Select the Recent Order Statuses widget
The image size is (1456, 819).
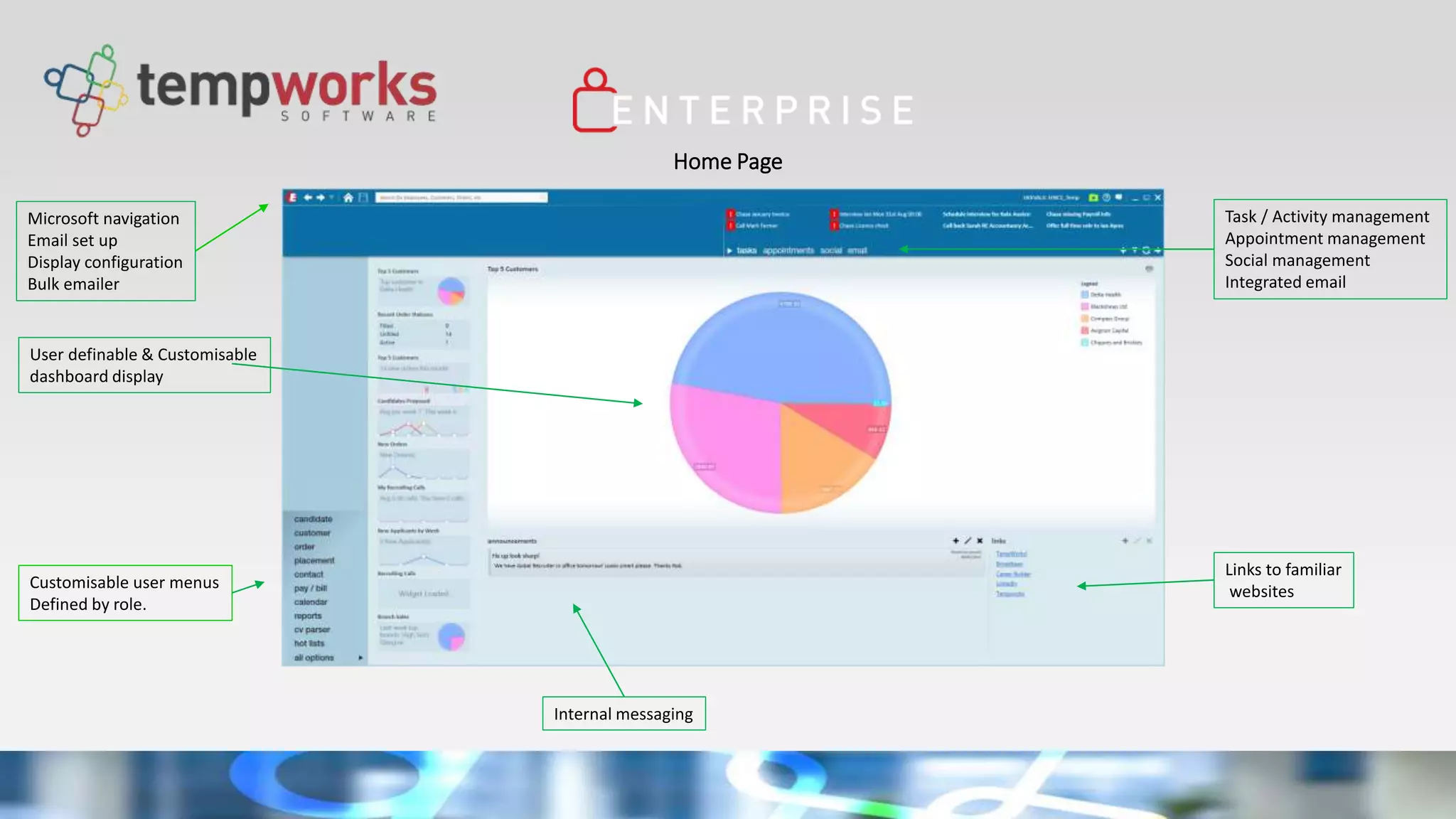[423, 334]
